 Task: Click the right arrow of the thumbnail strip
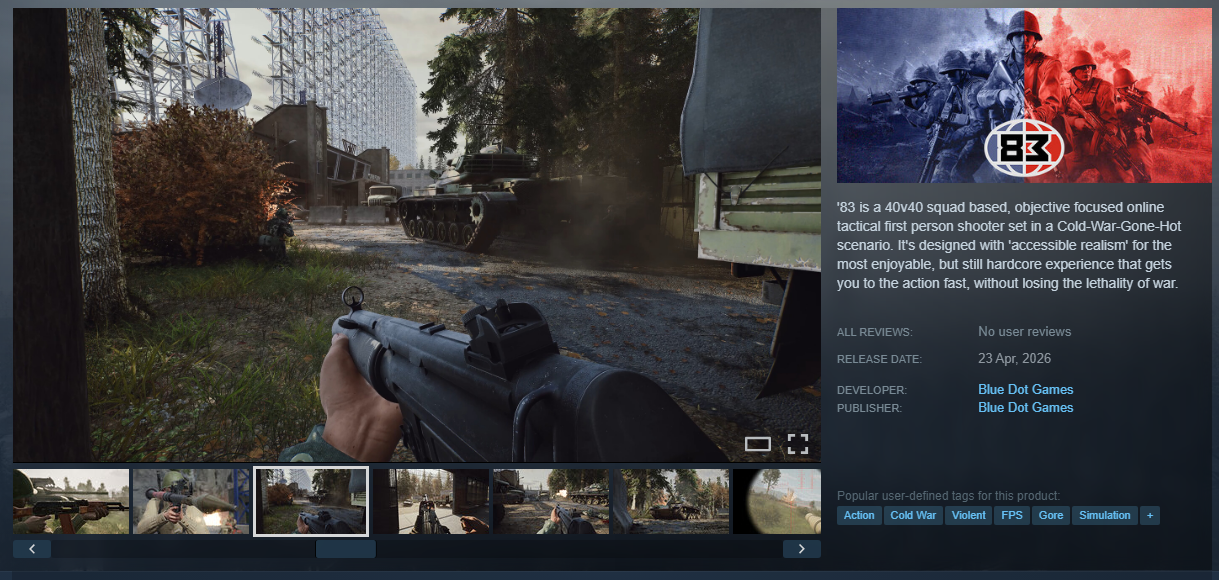pos(801,549)
